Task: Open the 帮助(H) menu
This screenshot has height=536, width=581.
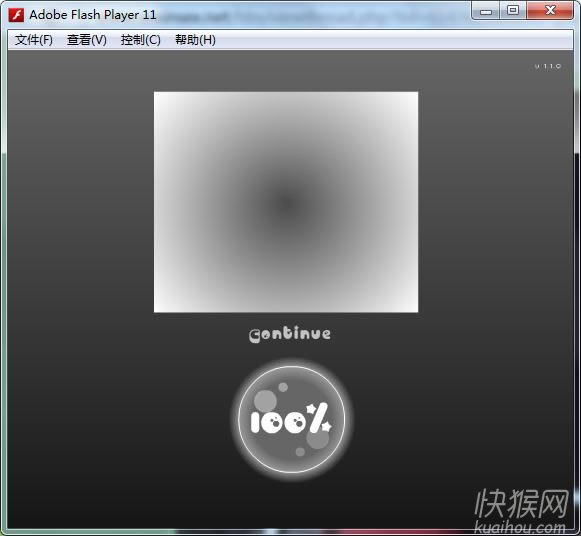Action: pyautogui.click(x=195, y=40)
